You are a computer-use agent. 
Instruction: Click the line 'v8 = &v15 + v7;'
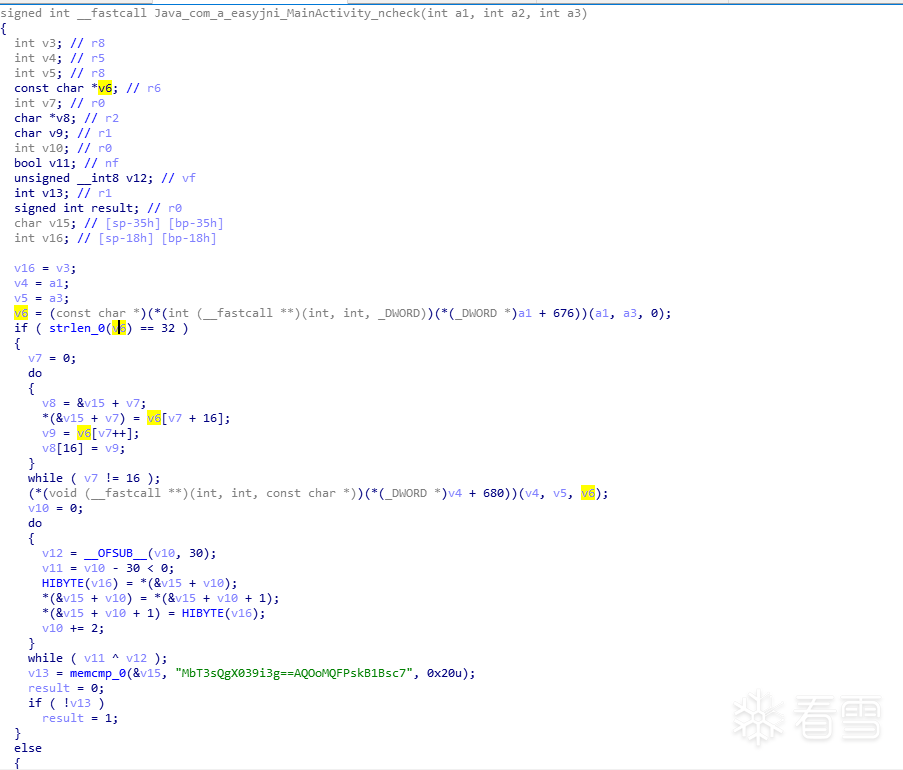click(x=94, y=403)
